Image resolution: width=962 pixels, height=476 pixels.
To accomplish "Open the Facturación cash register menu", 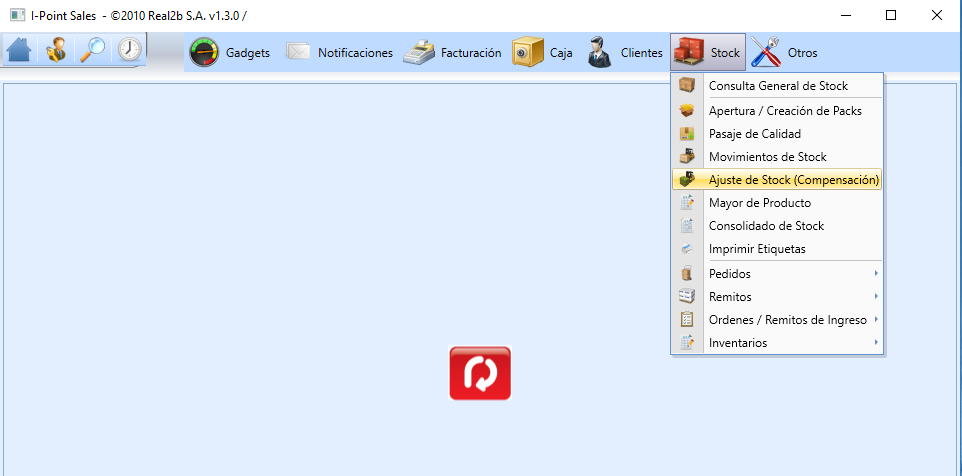I will (x=452, y=53).
